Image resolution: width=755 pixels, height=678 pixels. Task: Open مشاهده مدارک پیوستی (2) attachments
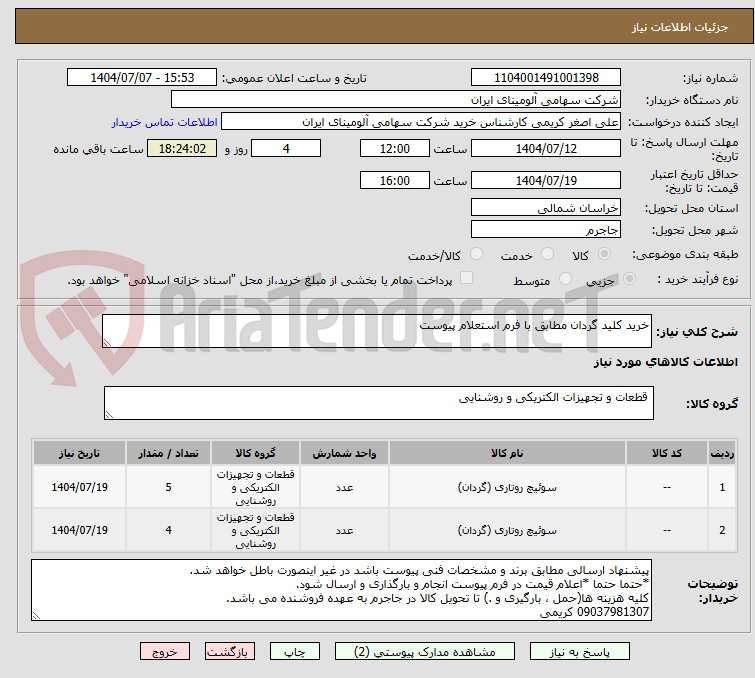(424, 652)
